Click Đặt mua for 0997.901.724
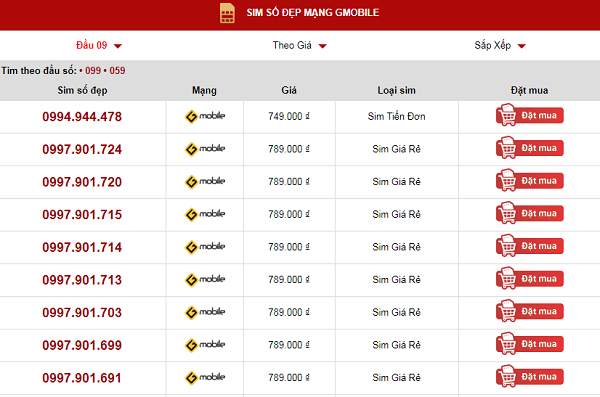 tap(530, 148)
